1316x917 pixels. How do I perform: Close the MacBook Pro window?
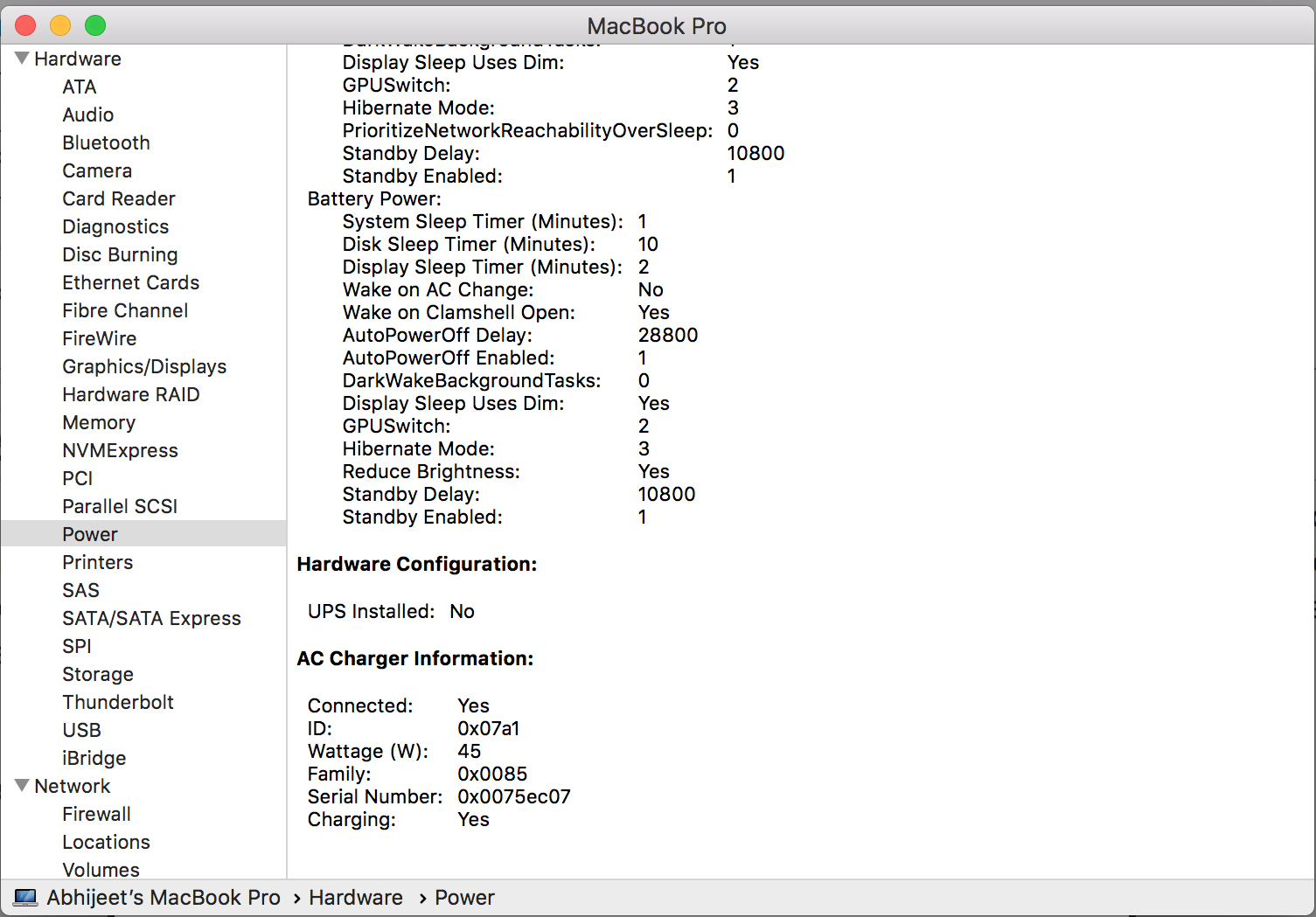(x=25, y=25)
